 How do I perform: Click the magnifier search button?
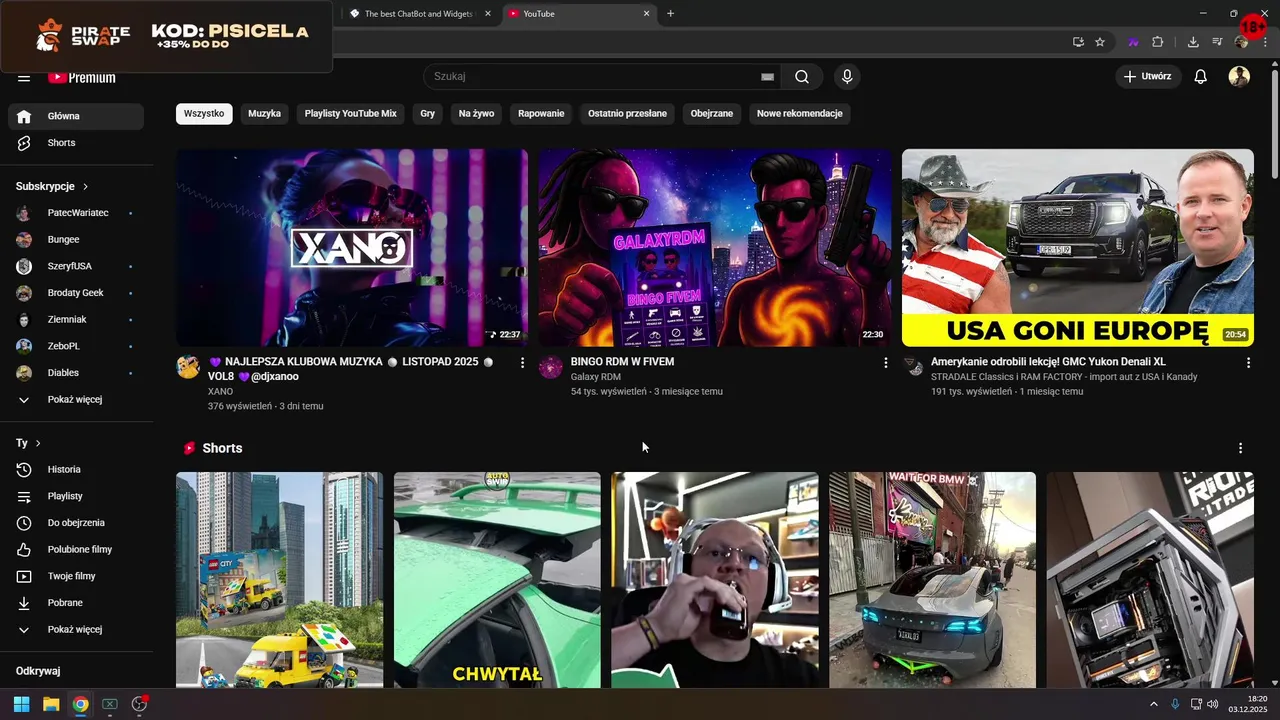tap(802, 77)
